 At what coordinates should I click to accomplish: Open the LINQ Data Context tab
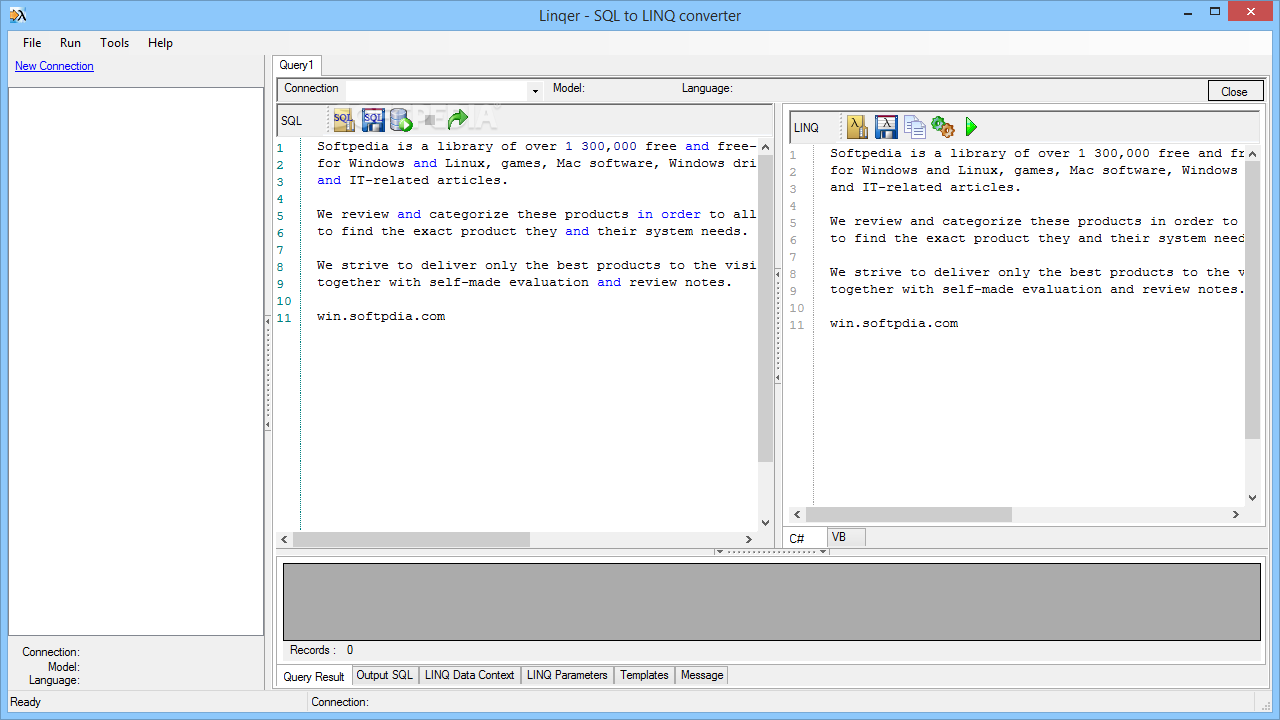(x=469, y=675)
